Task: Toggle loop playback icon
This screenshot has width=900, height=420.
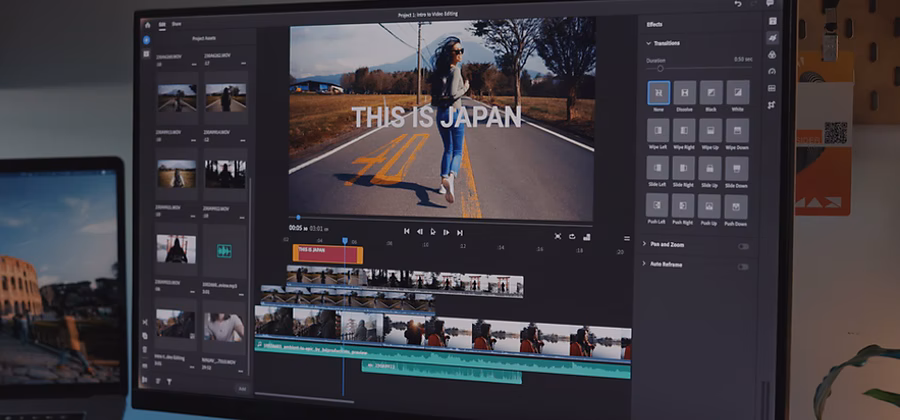Action: [x=572, y=236]
